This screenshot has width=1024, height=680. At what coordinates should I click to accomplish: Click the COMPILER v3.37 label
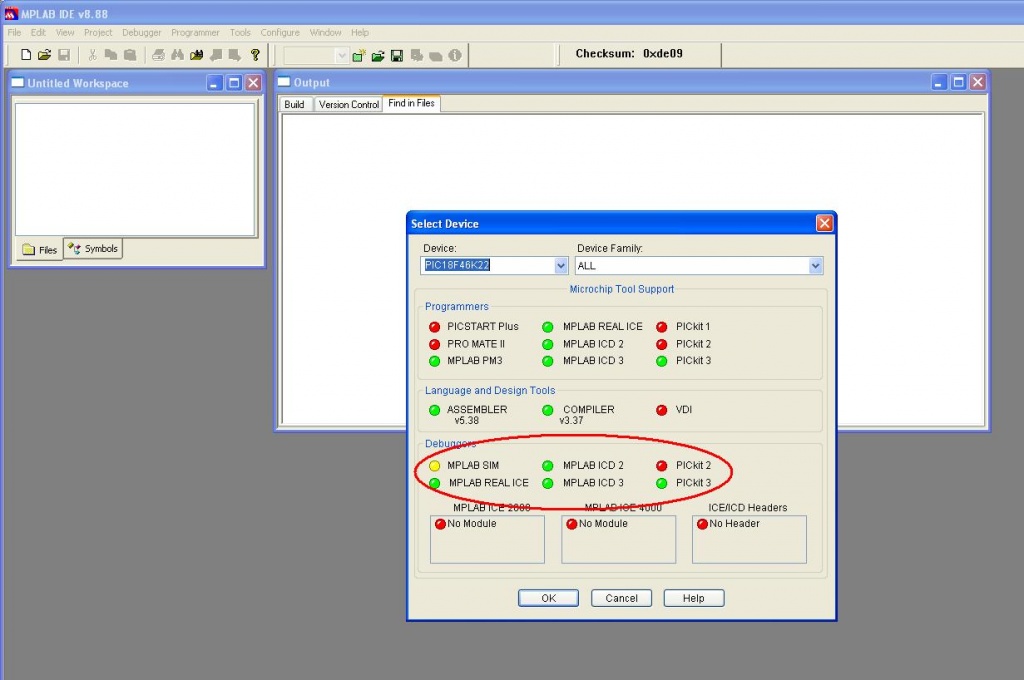586,415
